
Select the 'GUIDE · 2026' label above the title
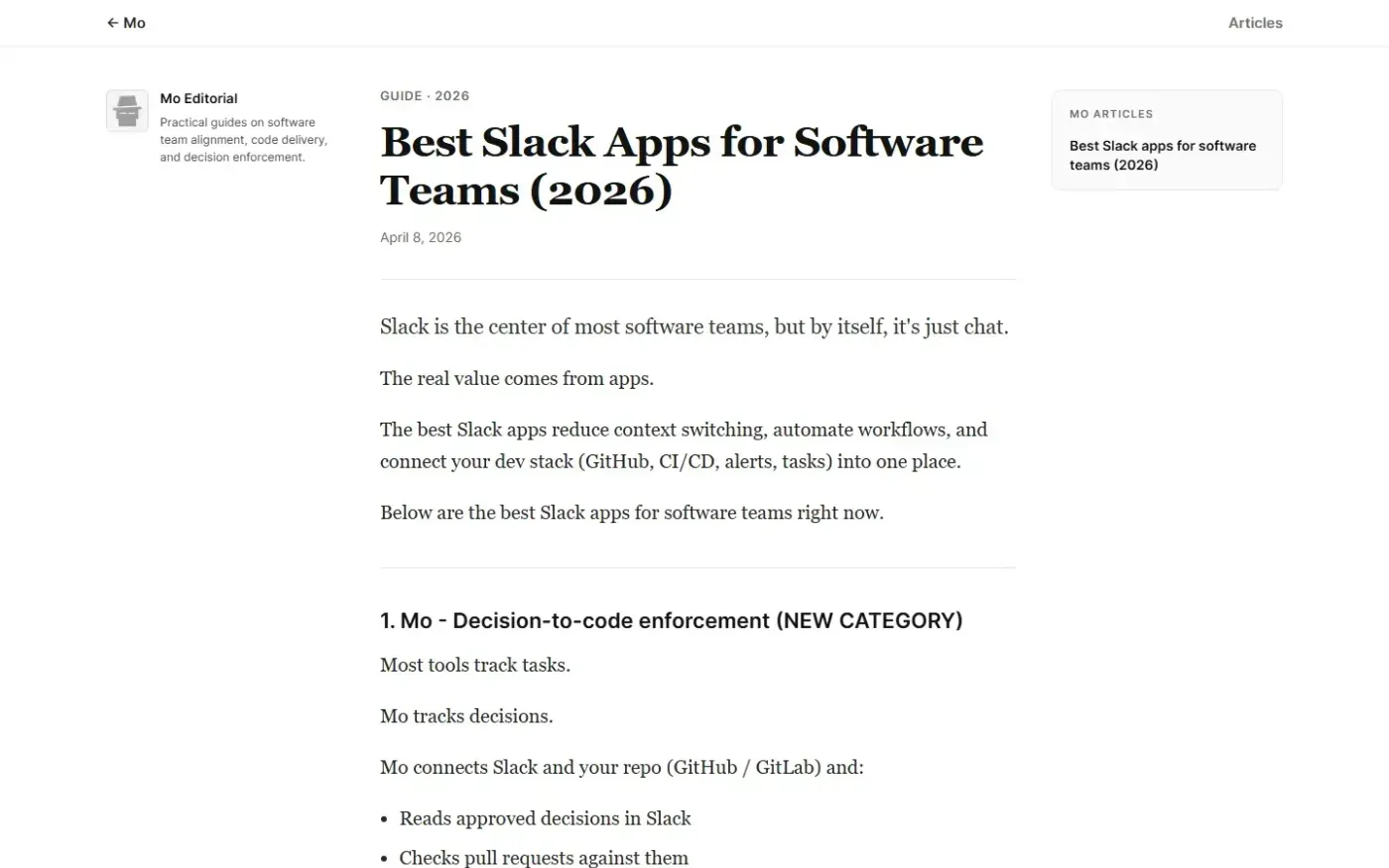pyautogui.click(x=425, y=96)
